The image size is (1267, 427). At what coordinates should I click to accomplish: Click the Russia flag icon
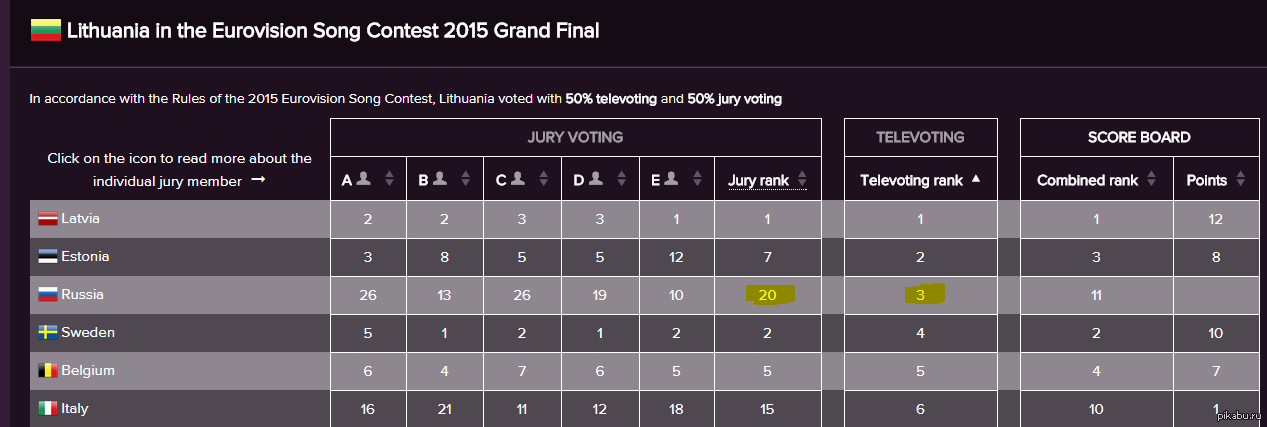tap(48, 295)
